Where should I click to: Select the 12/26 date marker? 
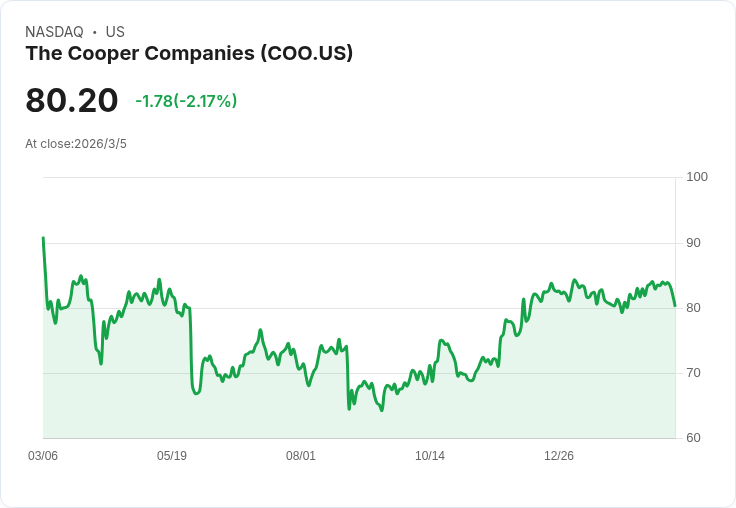pyautogui.click(x=559, y=456)
